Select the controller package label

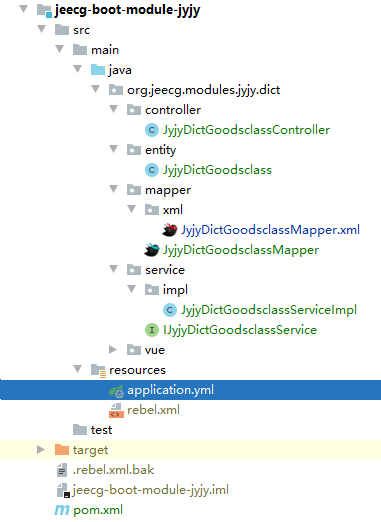click(x=173, y=110)
